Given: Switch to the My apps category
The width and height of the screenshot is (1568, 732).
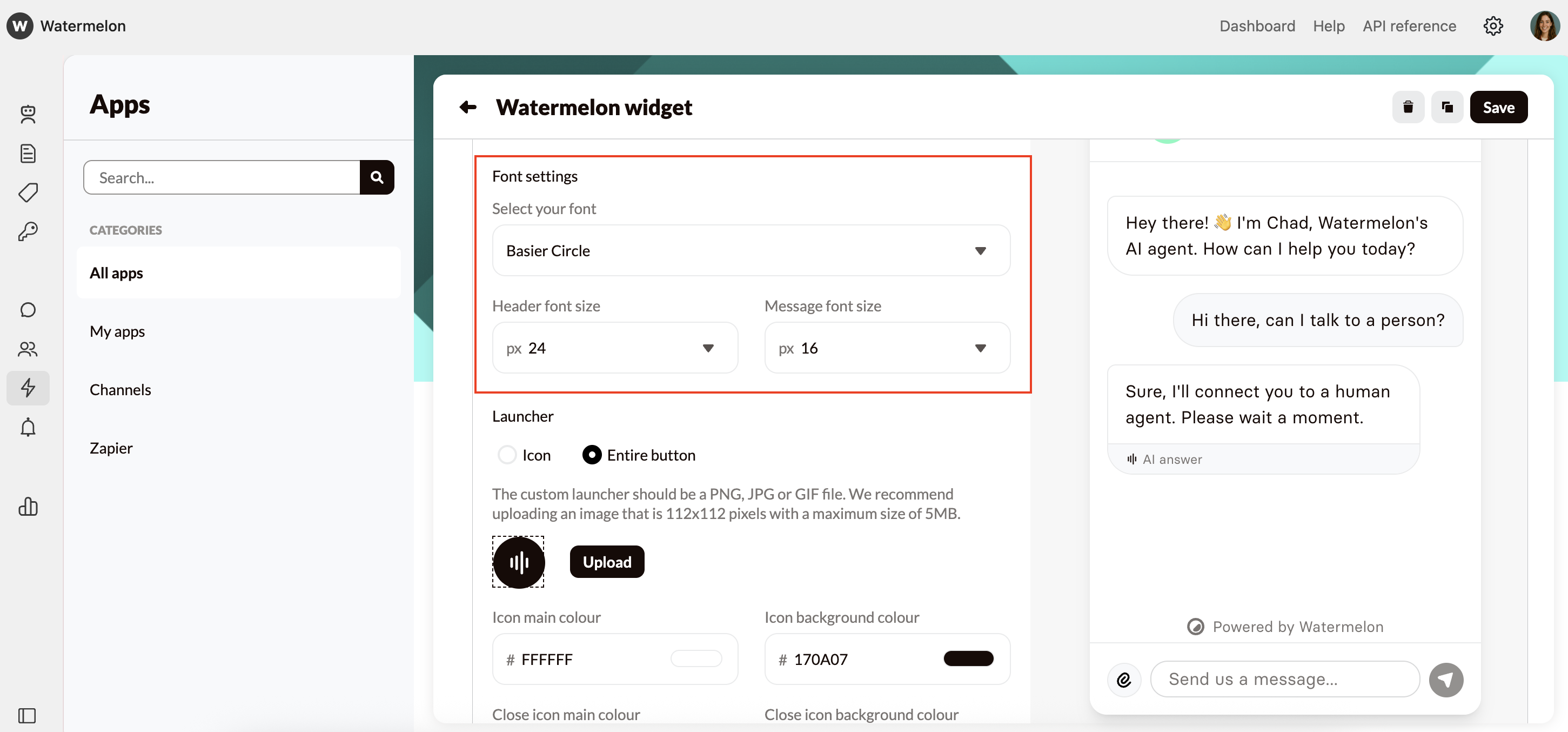Looking at the screenshot, I should click(x=117, y=331).
